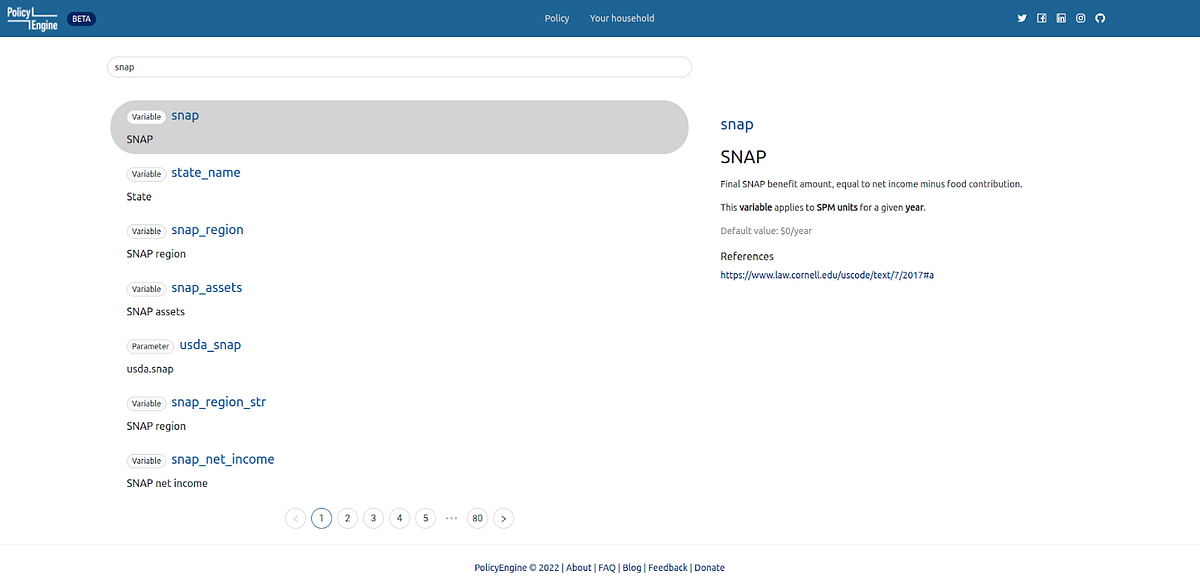Open the FAQ page in the footer
The height and width of the screenshot is (586, 1200).
607,567
